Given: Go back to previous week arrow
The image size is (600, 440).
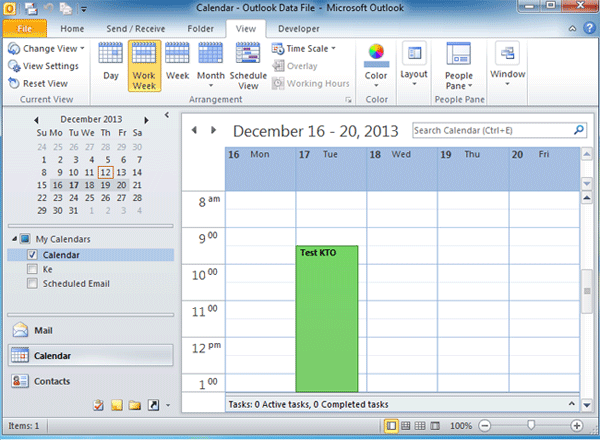Looking at the screenshot, I should (x=194, y=130).
